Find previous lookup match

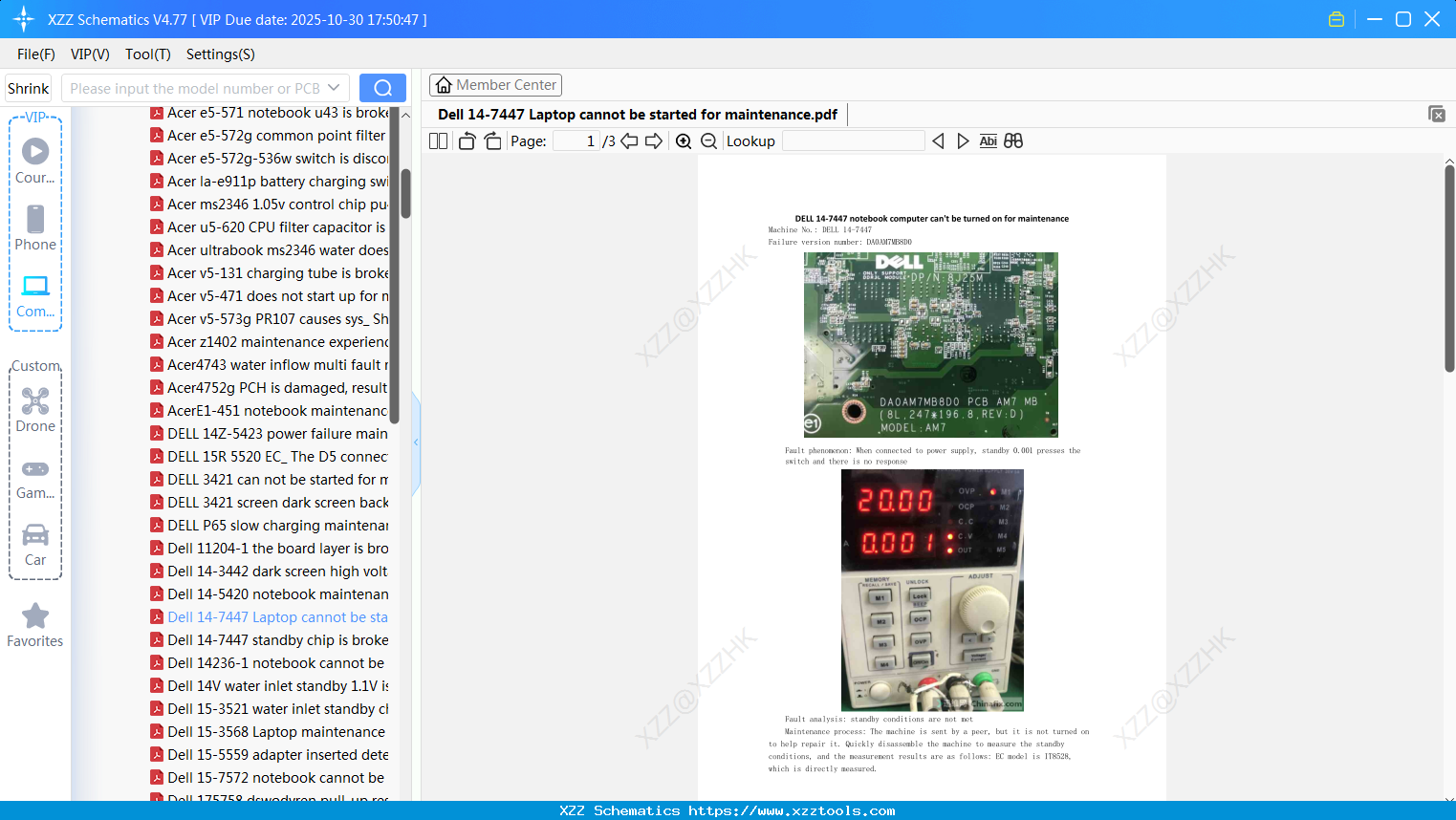coord(938,141)
